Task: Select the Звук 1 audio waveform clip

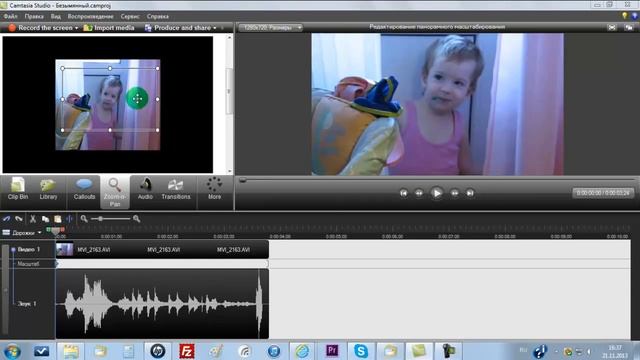Action: click(x=162, y=304)
